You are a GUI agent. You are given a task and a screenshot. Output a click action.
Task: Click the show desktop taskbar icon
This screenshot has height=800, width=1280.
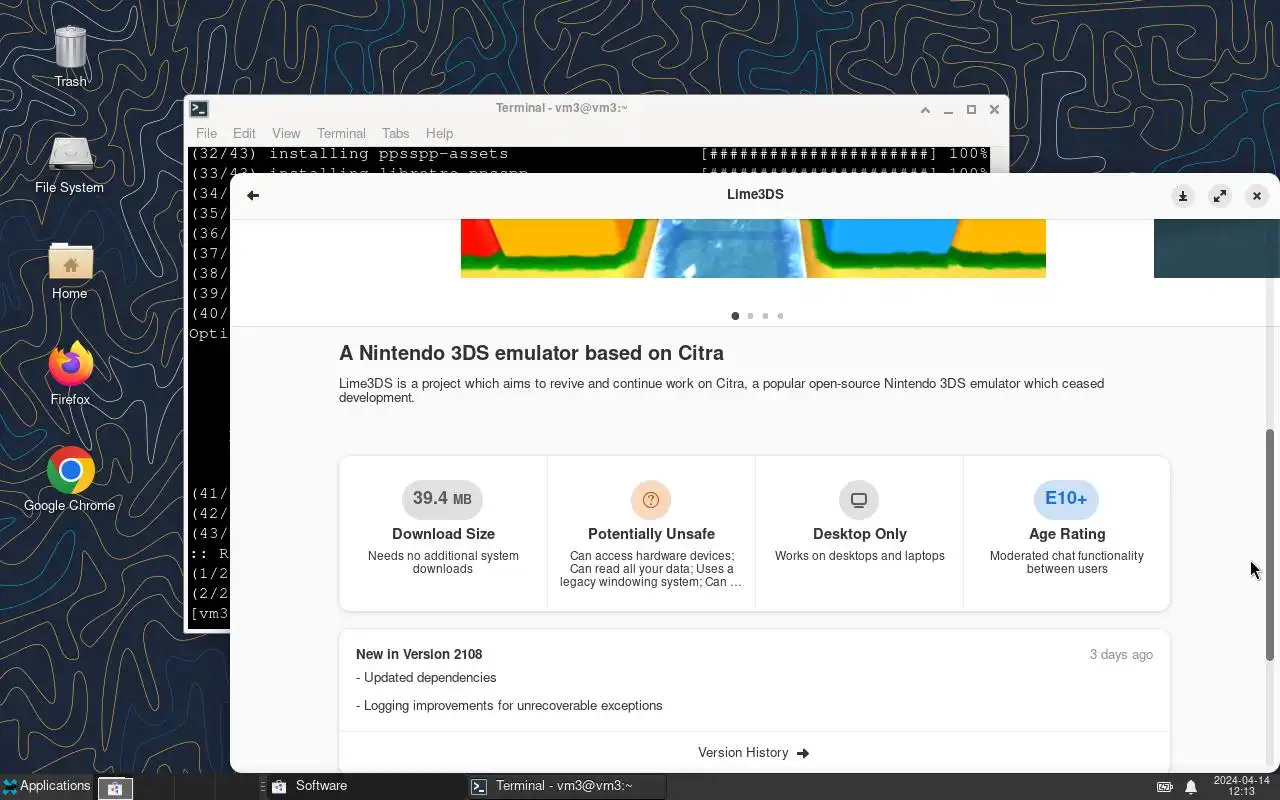(x=115, y=788)
